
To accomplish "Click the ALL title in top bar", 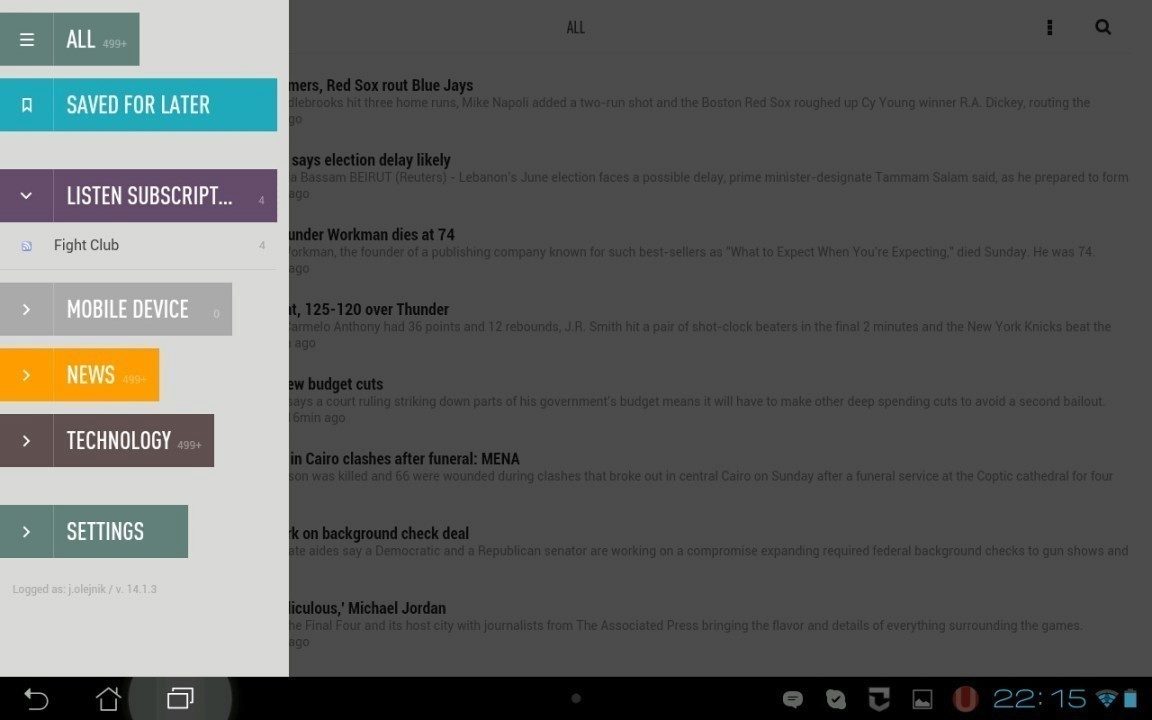I will point(575,27).
